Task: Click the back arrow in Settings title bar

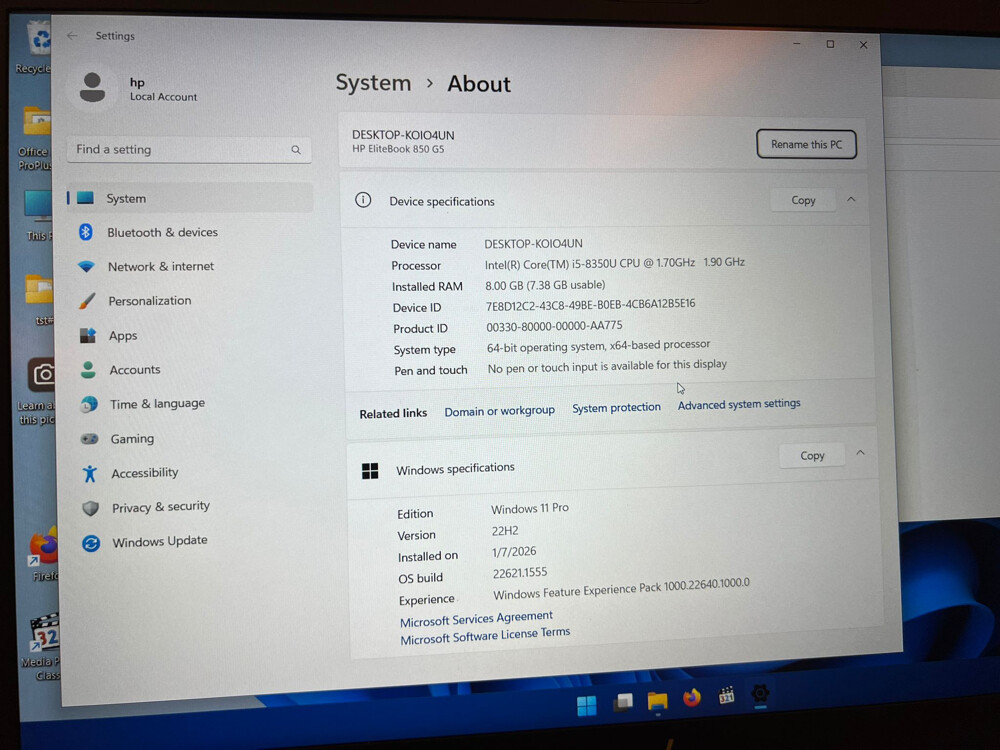Action: point(72,36)
